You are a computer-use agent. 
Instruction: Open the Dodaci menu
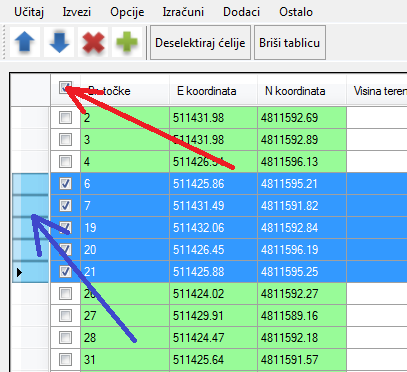[x=241, y=12]
